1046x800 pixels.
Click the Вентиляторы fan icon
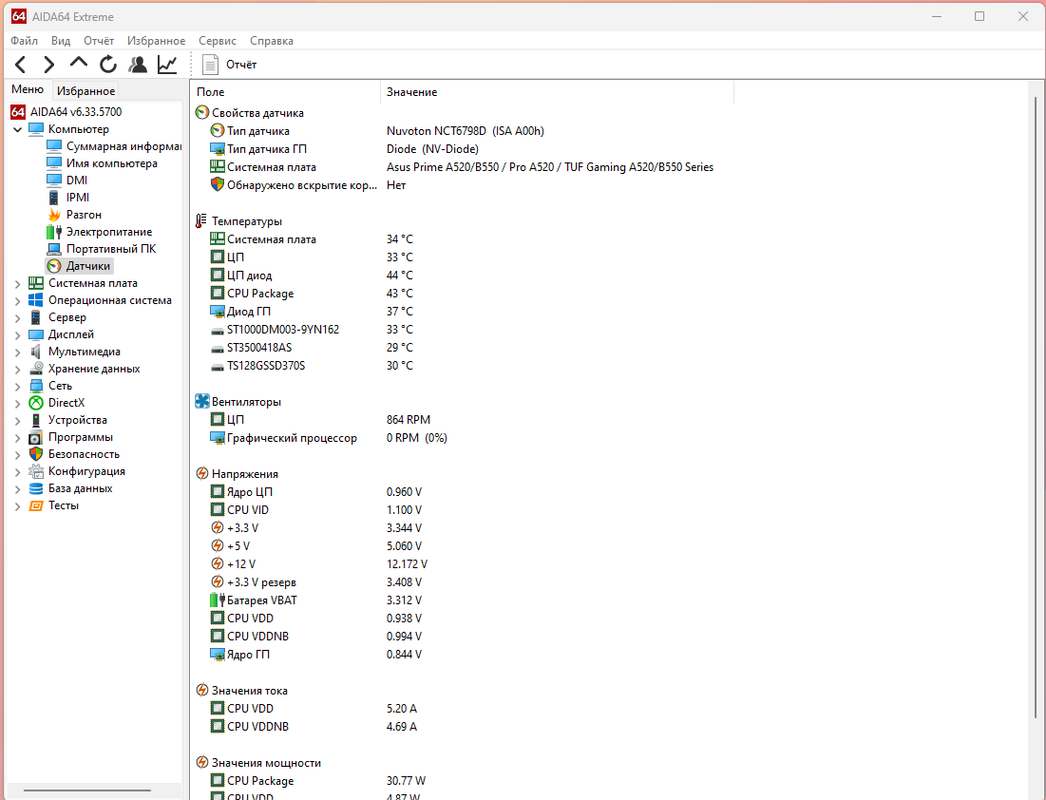pos(201,401)
